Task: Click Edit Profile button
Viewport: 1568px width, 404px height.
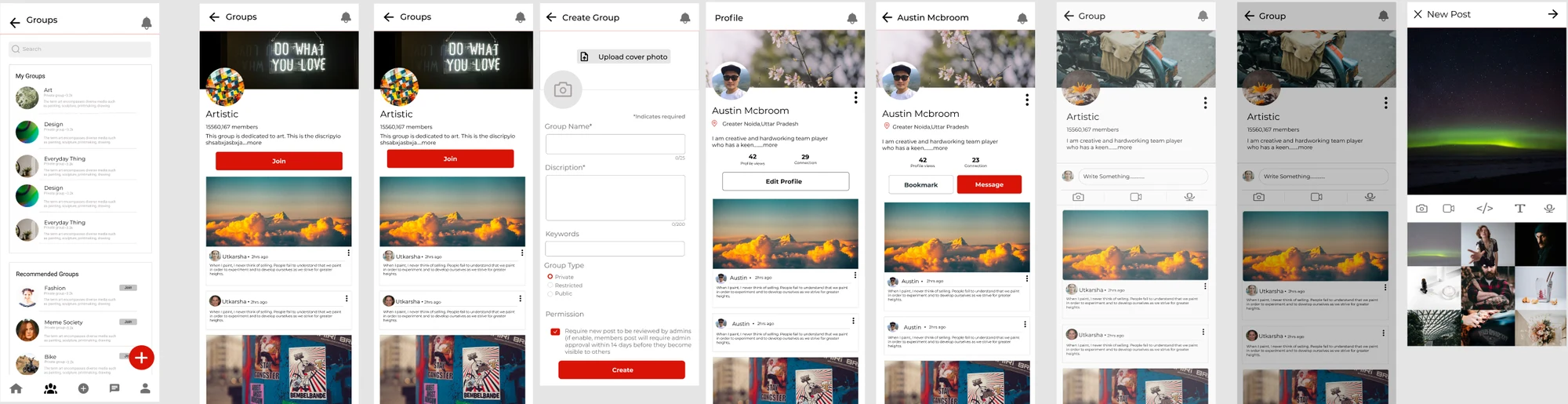Action: [x=786, y=181]
